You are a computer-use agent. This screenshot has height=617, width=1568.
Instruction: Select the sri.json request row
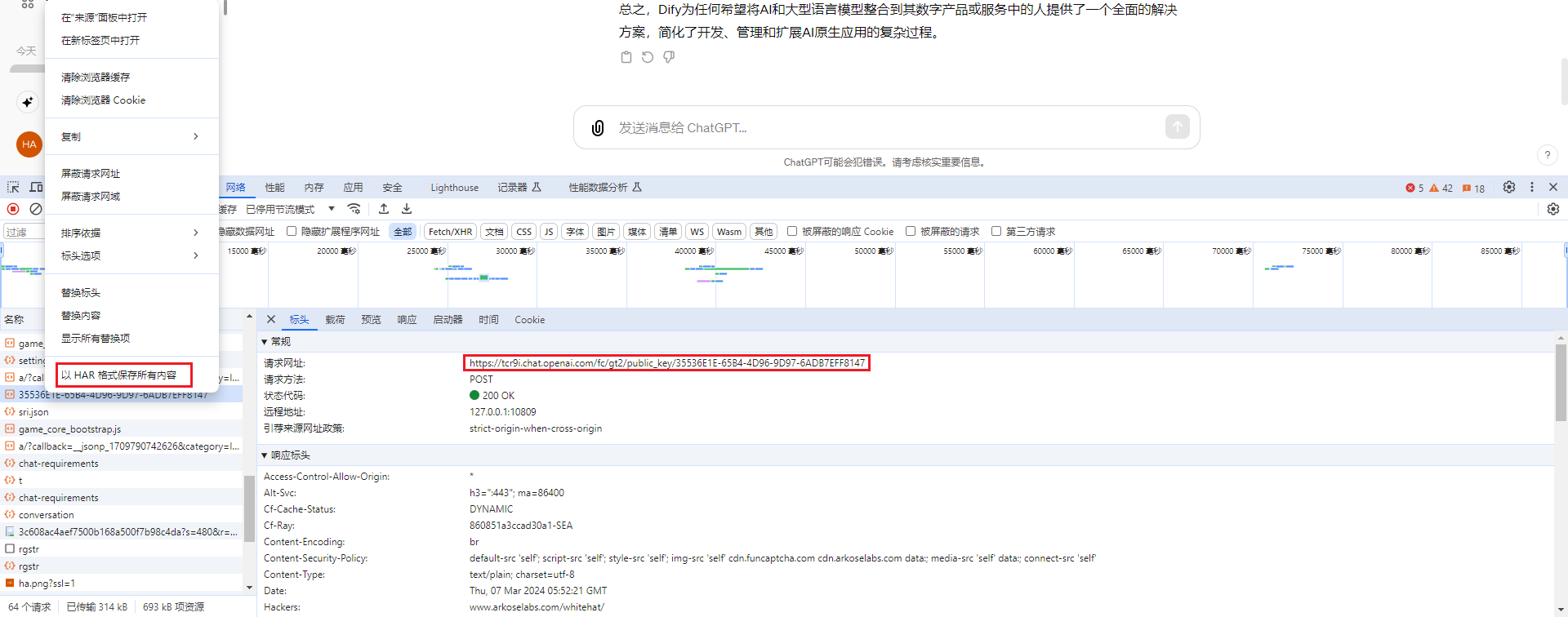[x=122, y=411]
